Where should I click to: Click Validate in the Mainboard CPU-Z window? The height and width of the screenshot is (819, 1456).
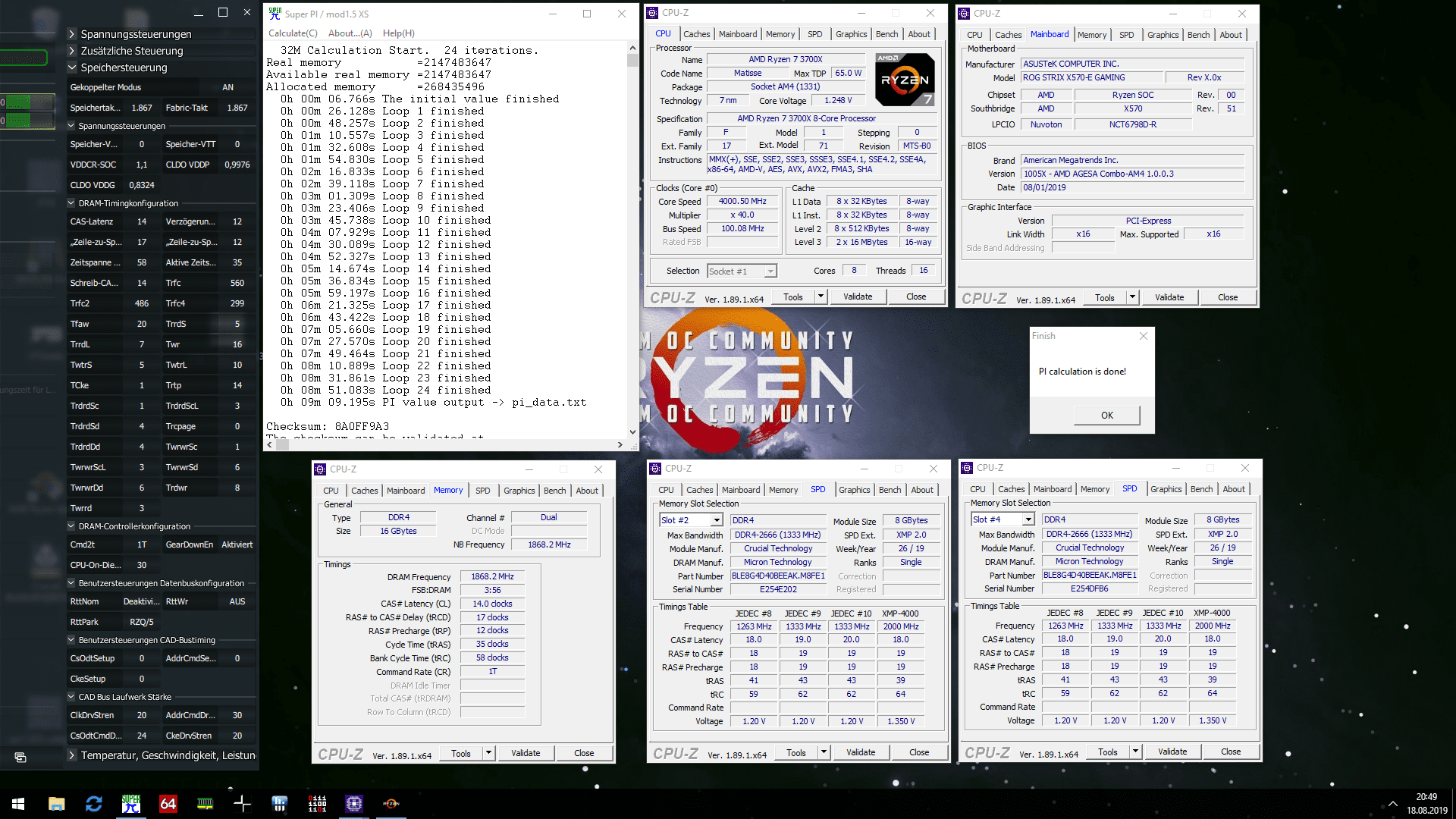pyautogui.click(x=1169, y=297)
